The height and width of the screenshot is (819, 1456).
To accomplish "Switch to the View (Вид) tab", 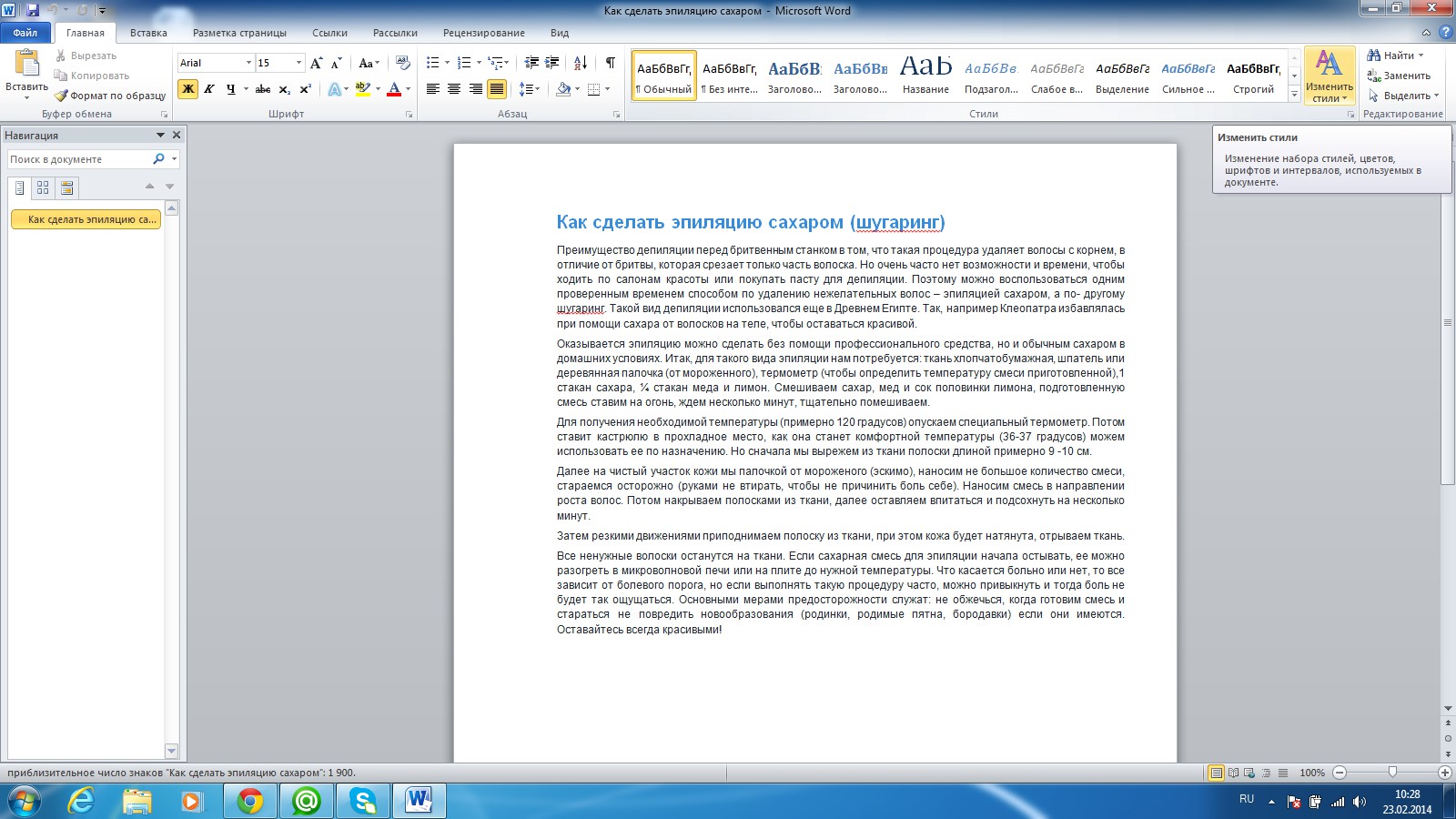I will [560, 33].
